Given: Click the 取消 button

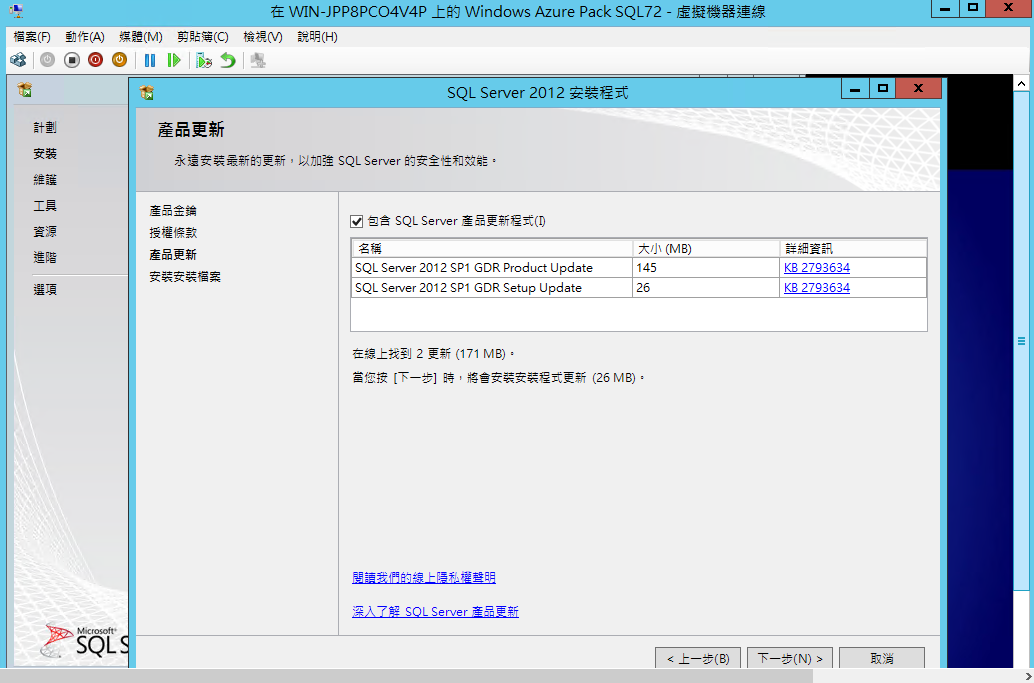Looking at the screenshot, I should tap(882, 658).
